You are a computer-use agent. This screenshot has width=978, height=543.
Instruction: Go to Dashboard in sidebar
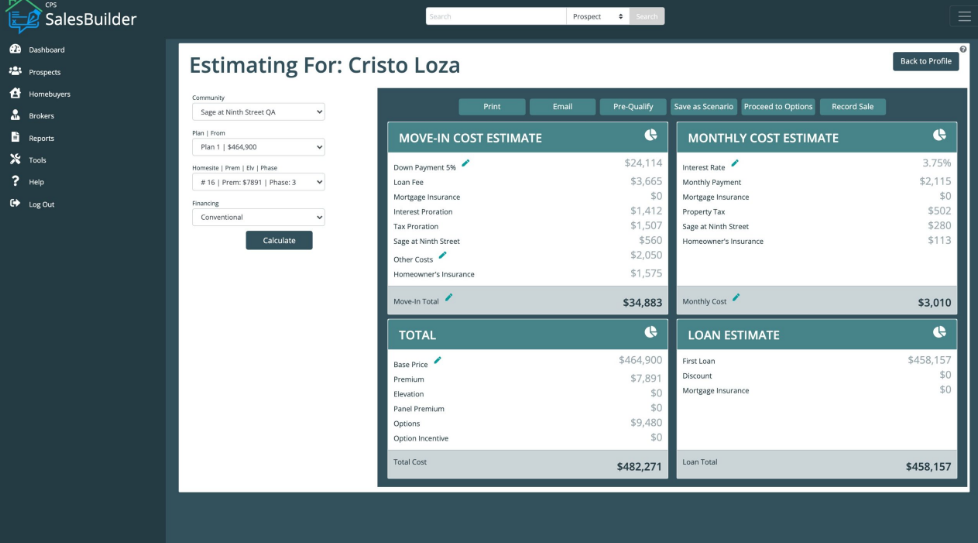(x=46, y=50)
